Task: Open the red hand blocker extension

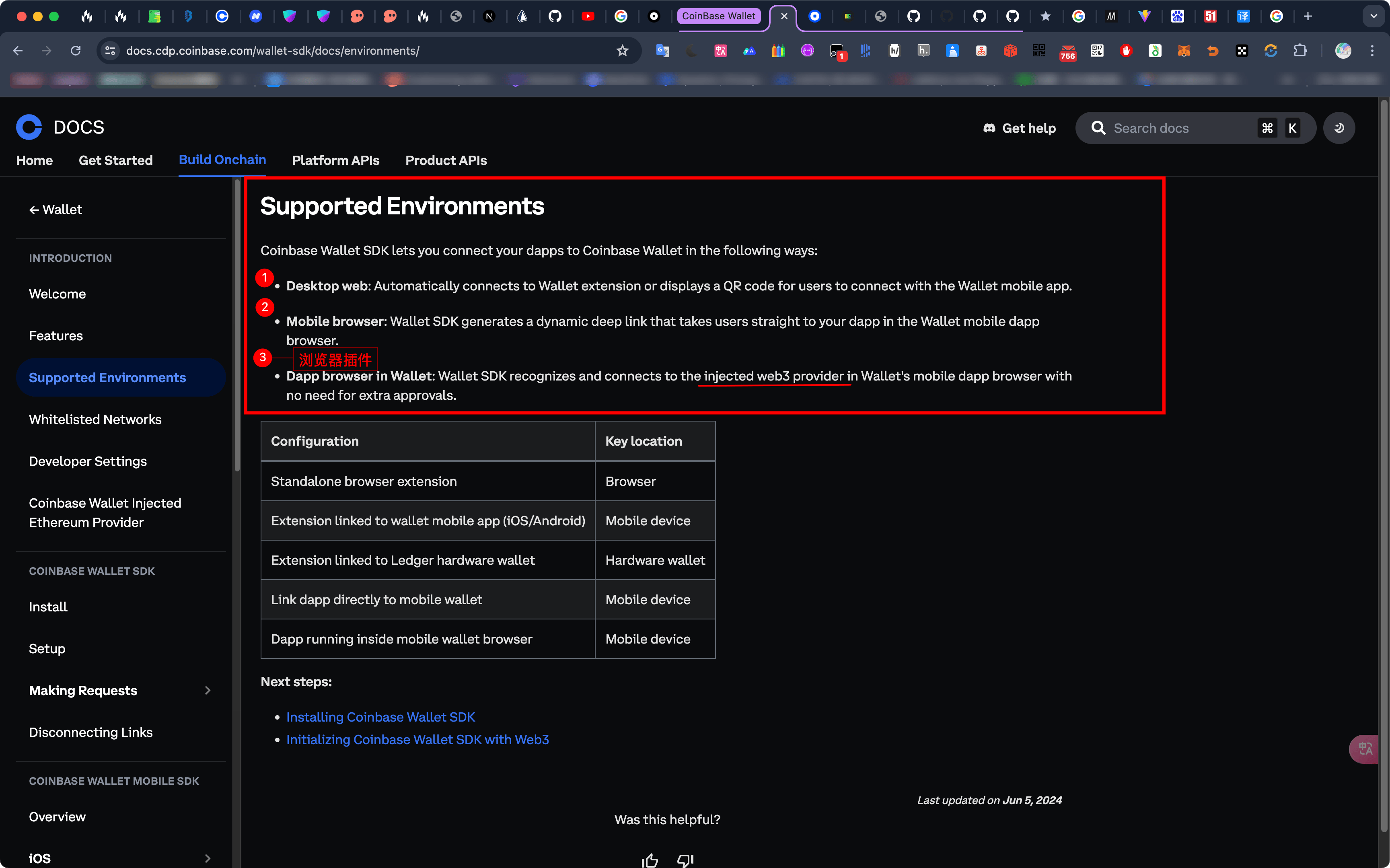Action: 1125,51
